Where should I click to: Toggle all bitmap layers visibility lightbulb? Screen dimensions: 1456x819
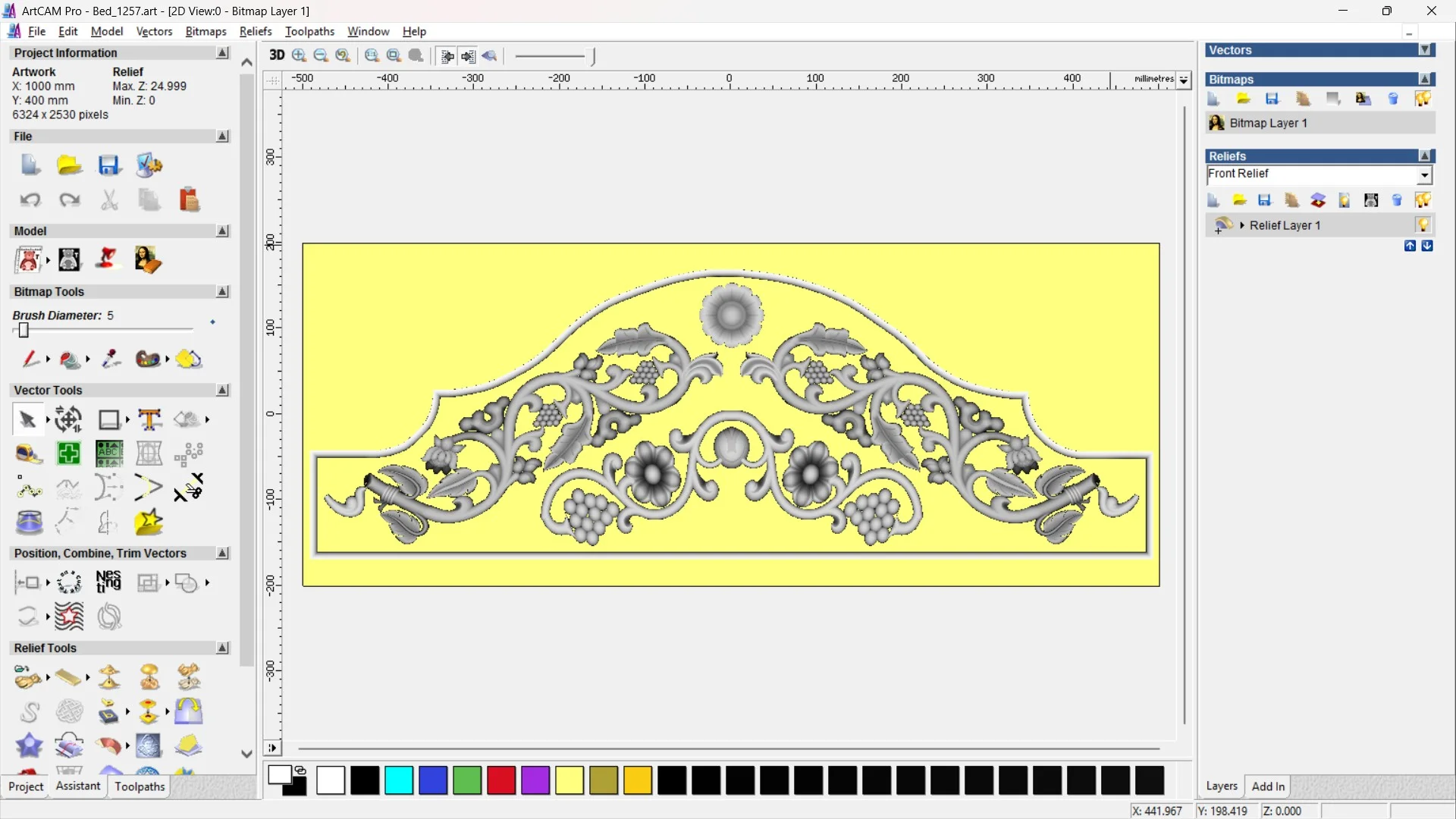pyautogui.click(x=1423, y=99)
